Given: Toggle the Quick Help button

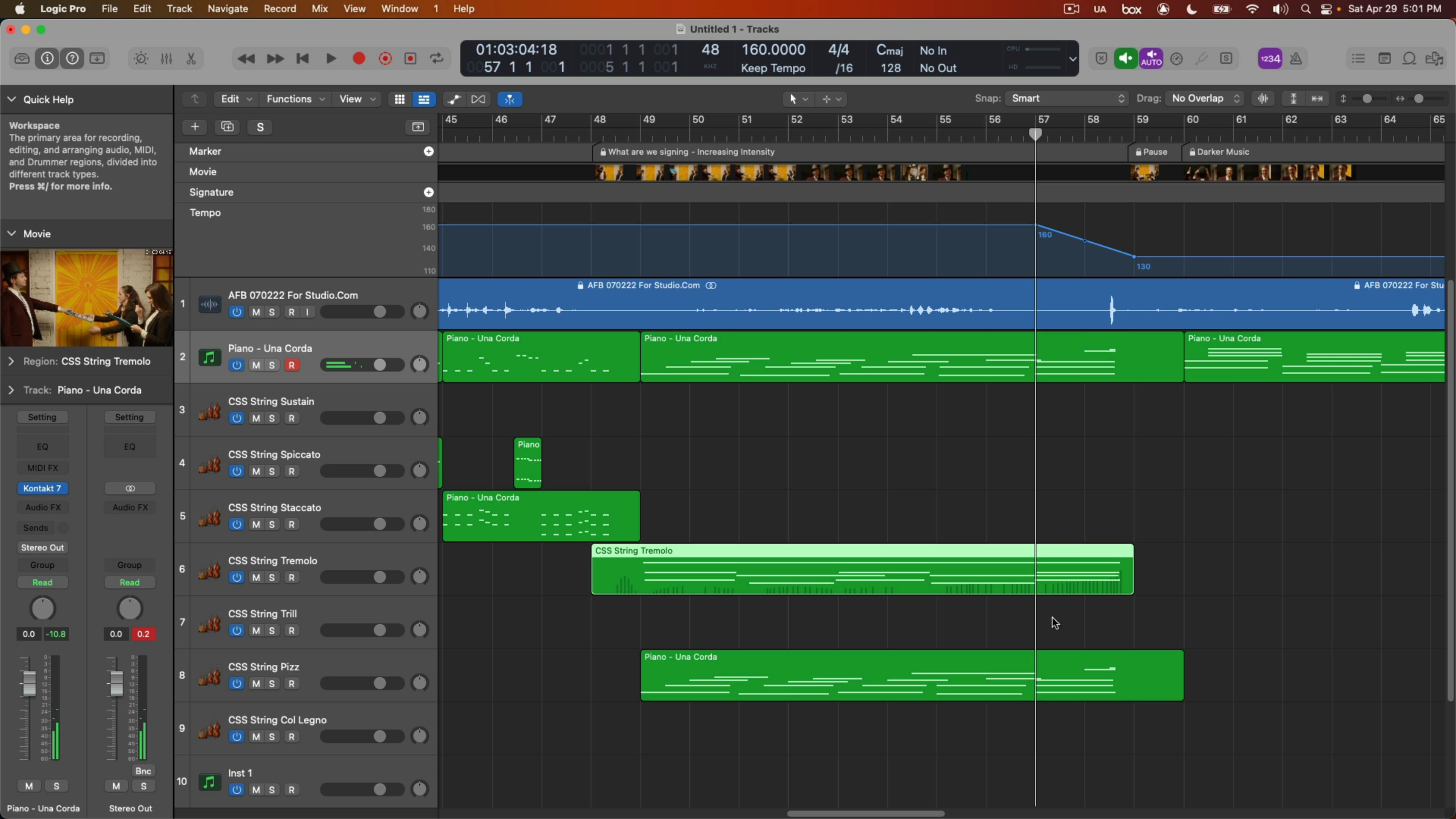Looking at the screenshot, I should click(x=72, y=58).
